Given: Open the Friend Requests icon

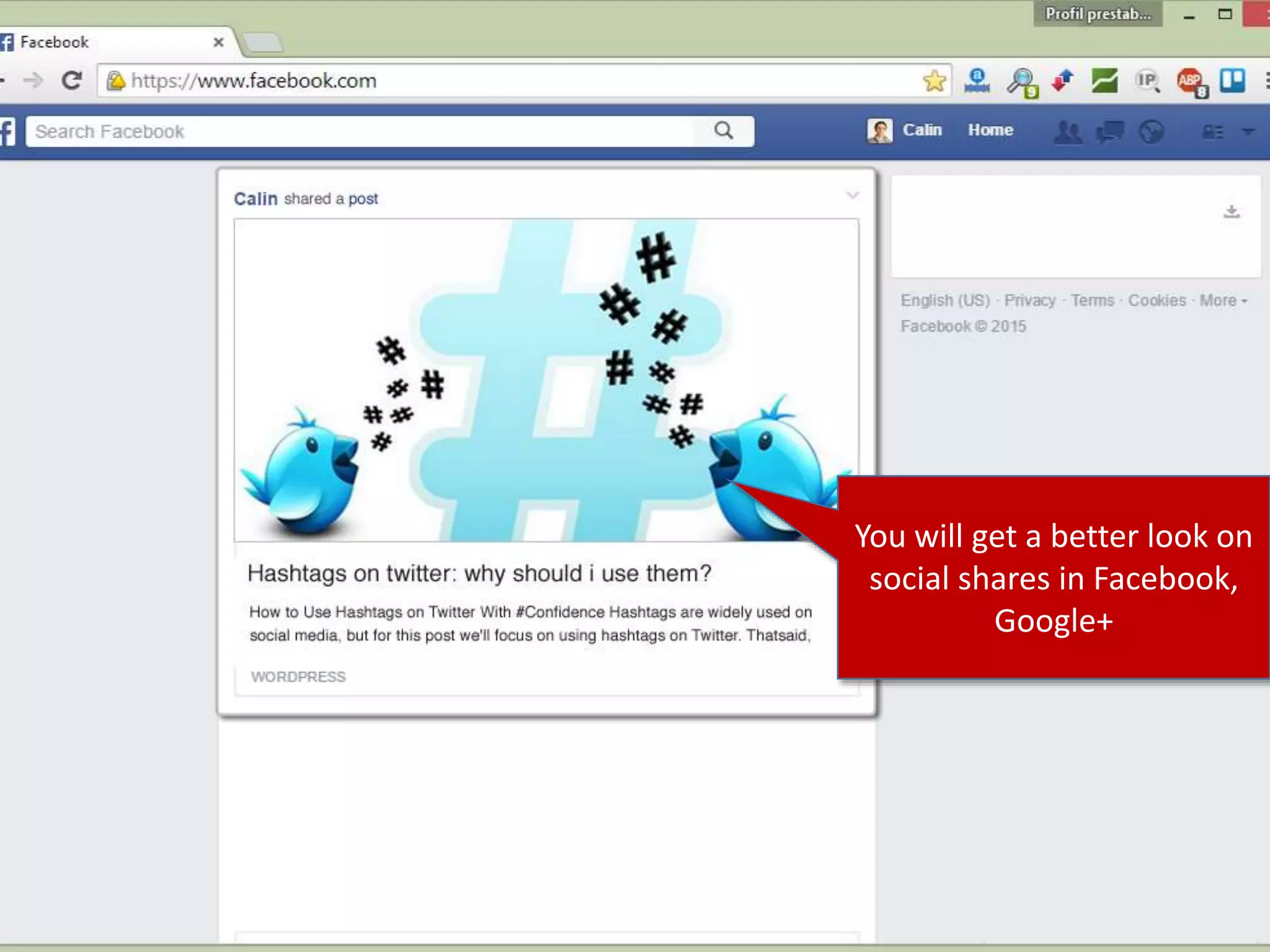Looking at the screenshot, I should pos(1068,131).
